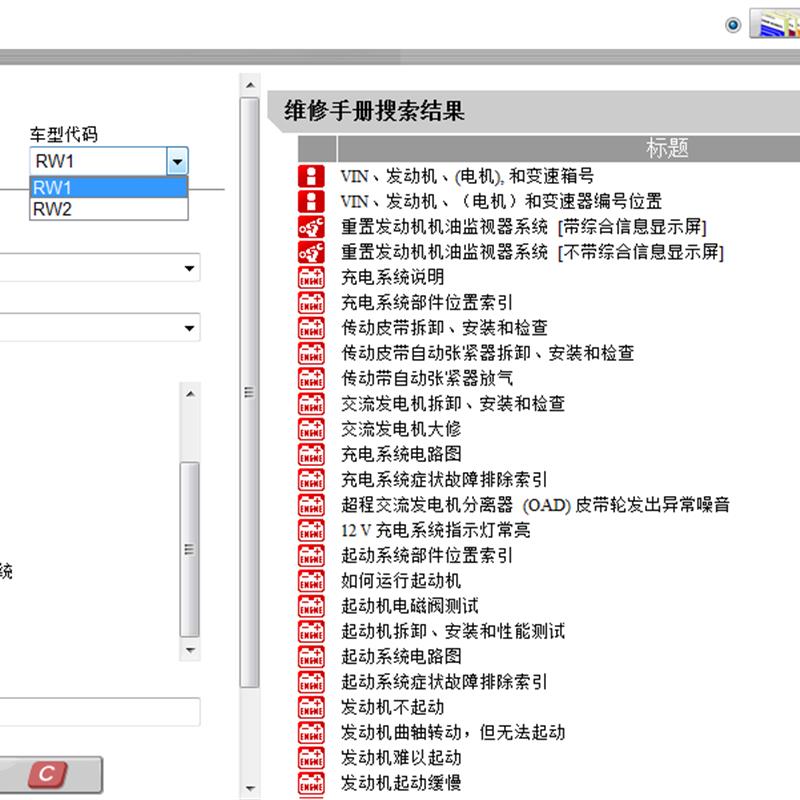This screenshot has width=800, height=800.
Task: Click engine icon beside 发动机曲轴转动，但无法起动
Action: (311, 733)
